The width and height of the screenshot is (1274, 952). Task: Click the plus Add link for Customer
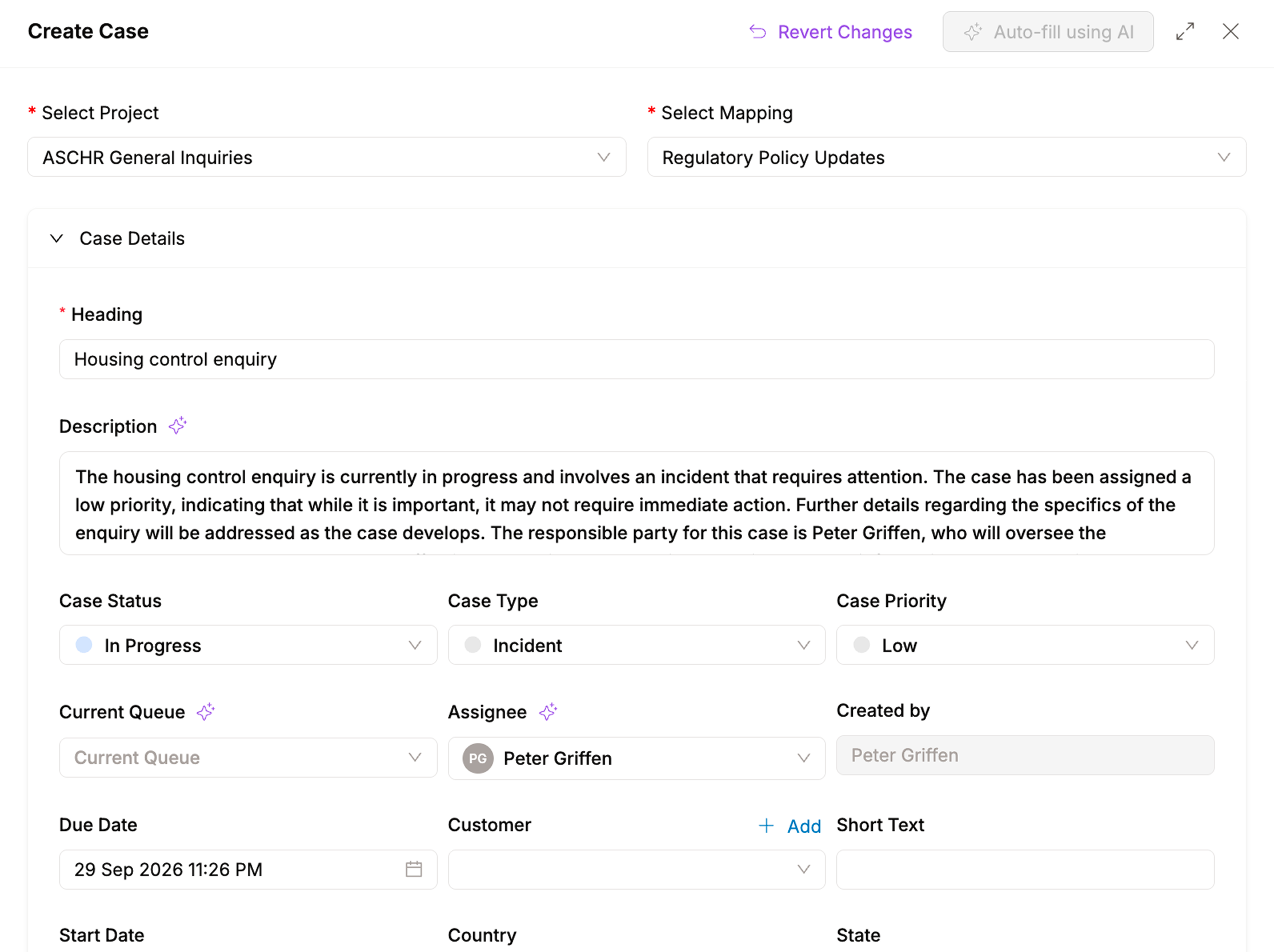(x=790, y=826)
